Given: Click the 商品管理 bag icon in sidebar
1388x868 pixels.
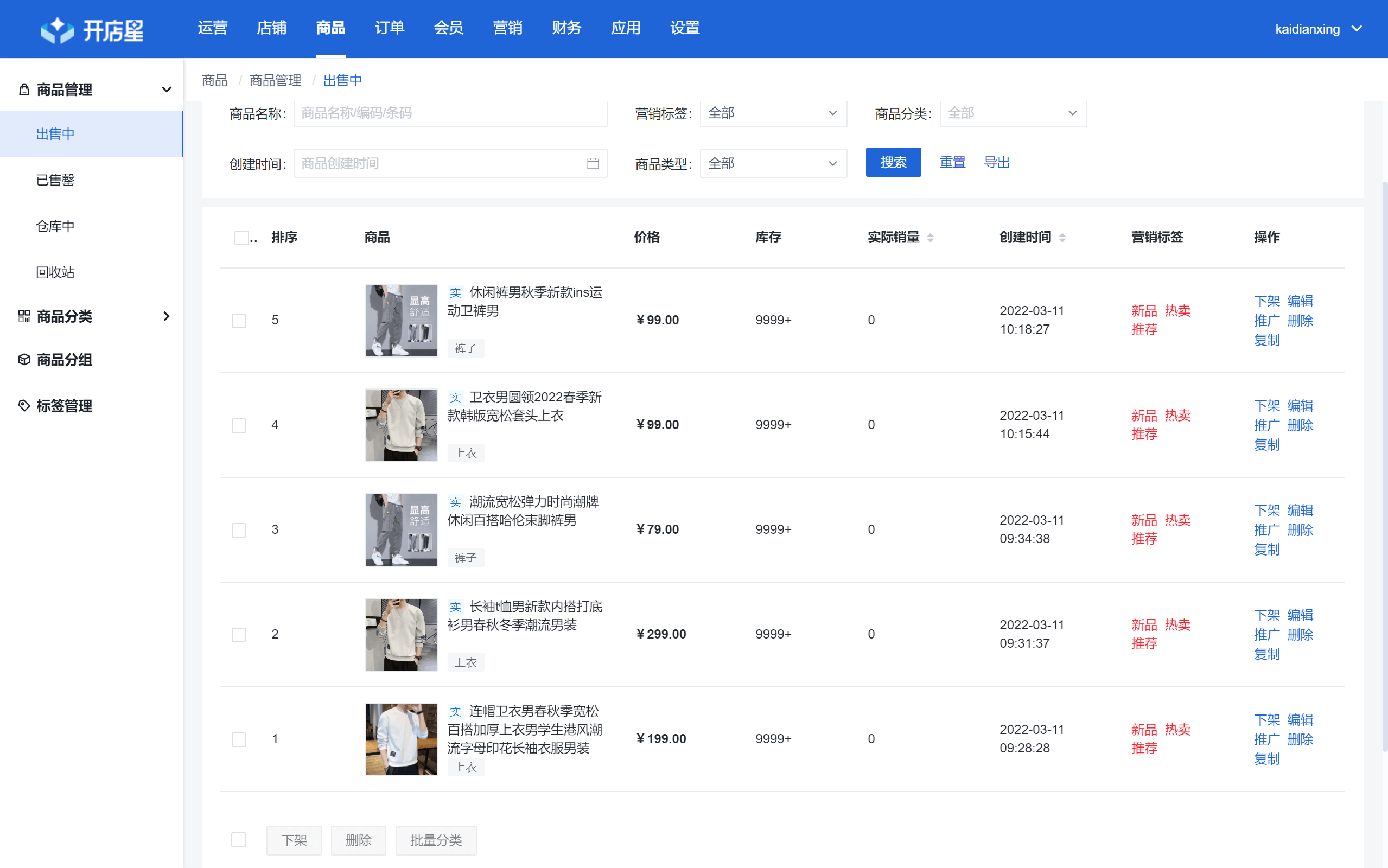Looking at the screenshot, I should 24,90.
